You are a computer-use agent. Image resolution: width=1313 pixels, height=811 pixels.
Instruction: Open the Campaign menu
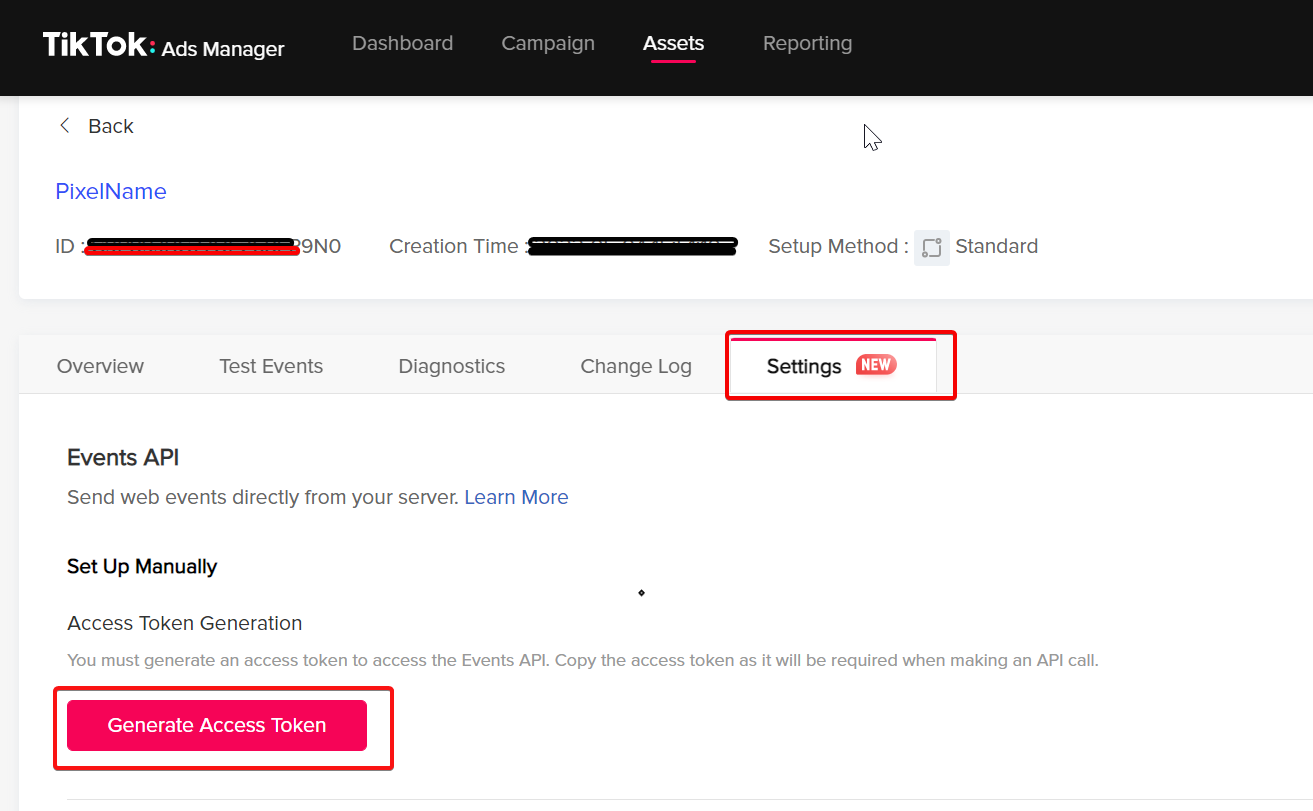[548, 43]
